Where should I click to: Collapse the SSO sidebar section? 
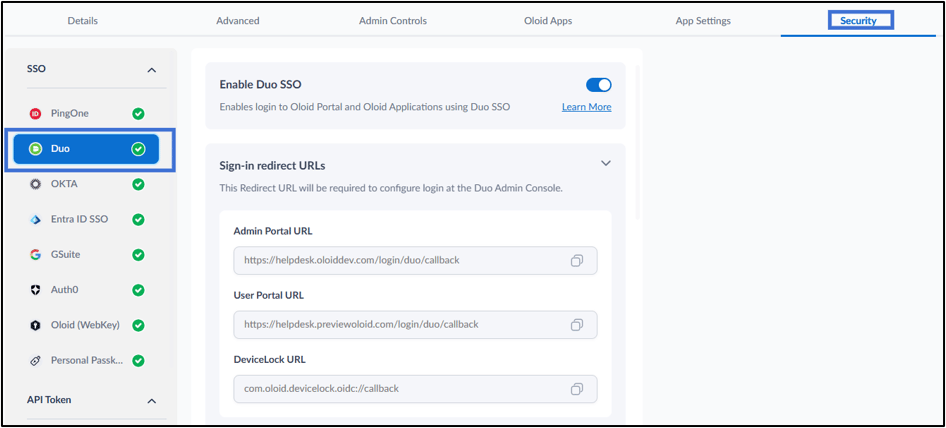[x=152, y=70]
